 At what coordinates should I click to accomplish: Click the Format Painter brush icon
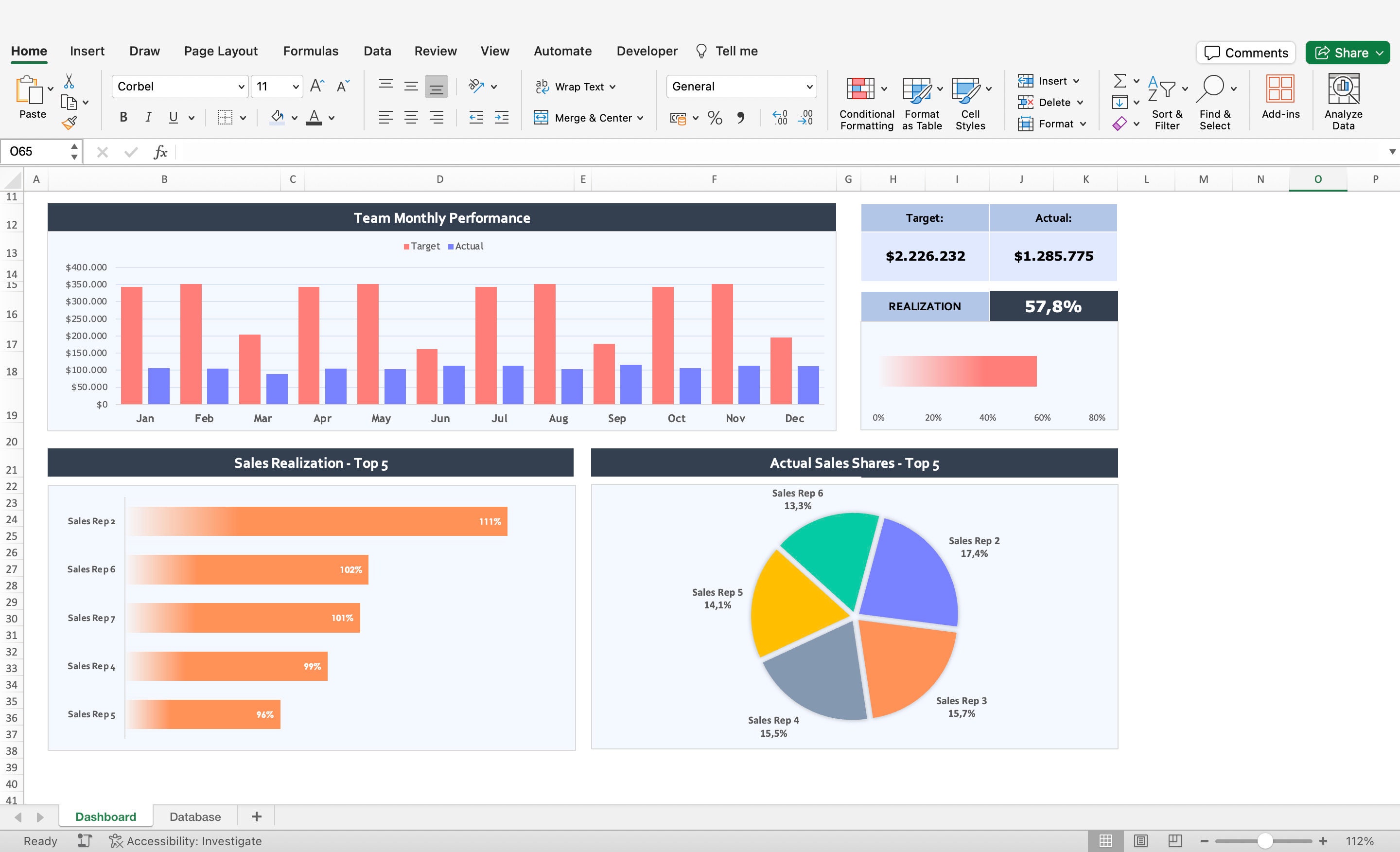pos(70,123)
